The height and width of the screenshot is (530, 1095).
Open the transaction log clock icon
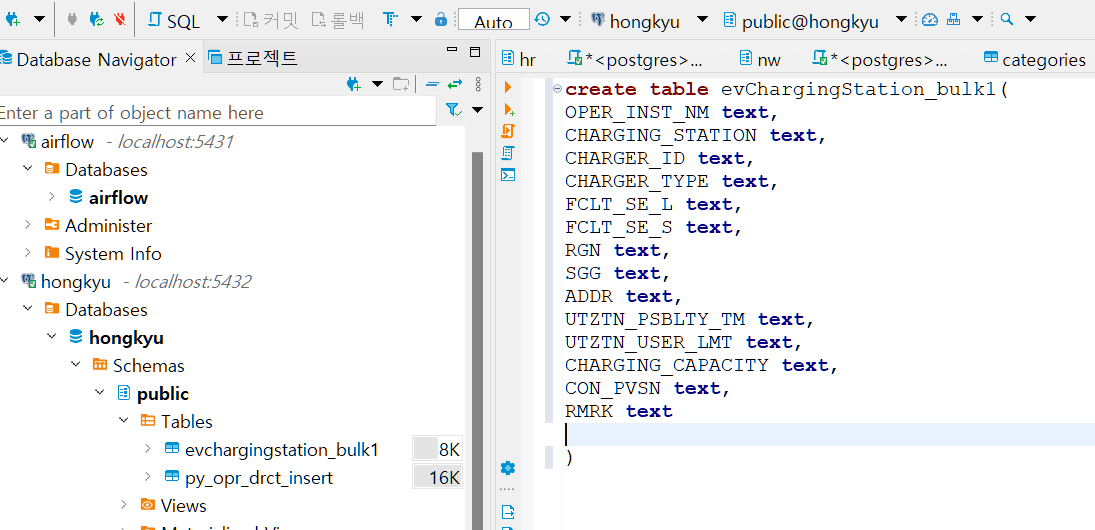pyautogui.click(x=543, y=20)
